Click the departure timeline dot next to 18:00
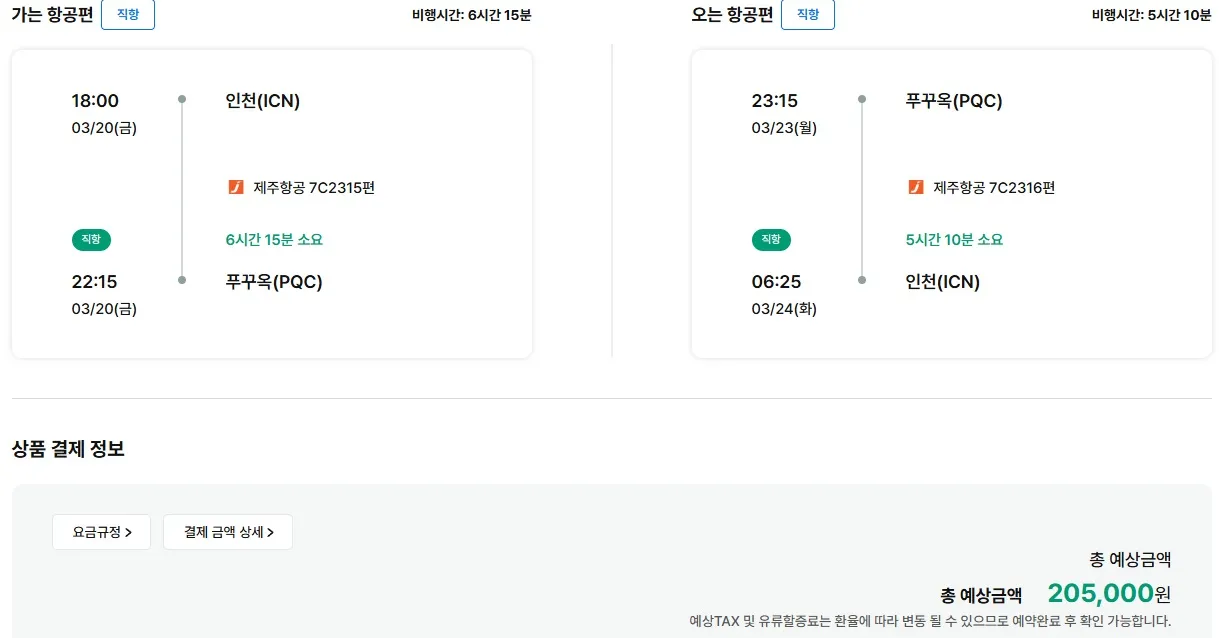The image size is (1219, 638). pyautogui.click(x=182, y=100)
